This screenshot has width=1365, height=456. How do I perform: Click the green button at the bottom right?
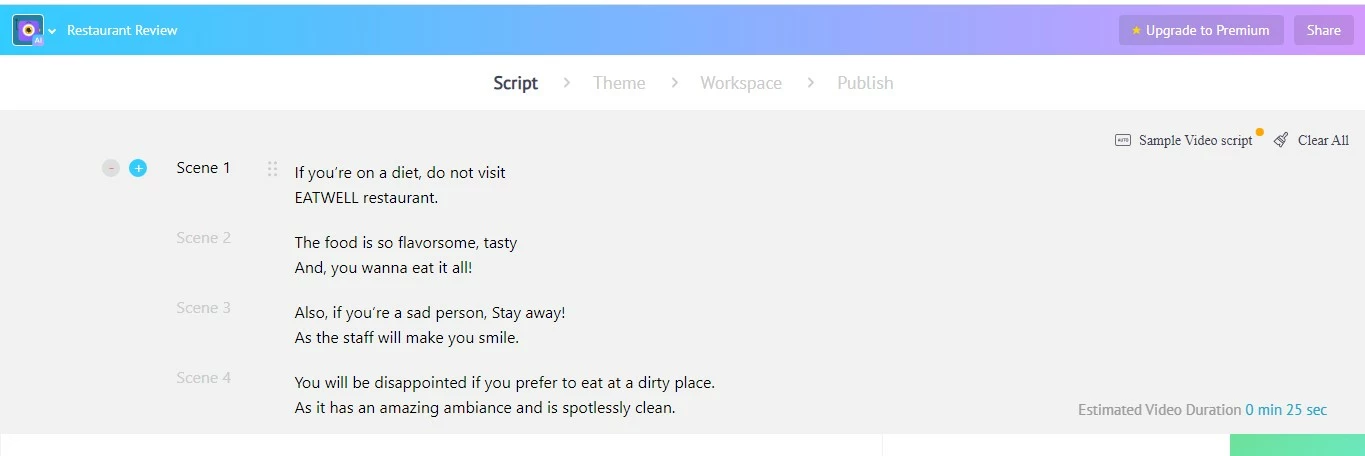(1297, 445)
